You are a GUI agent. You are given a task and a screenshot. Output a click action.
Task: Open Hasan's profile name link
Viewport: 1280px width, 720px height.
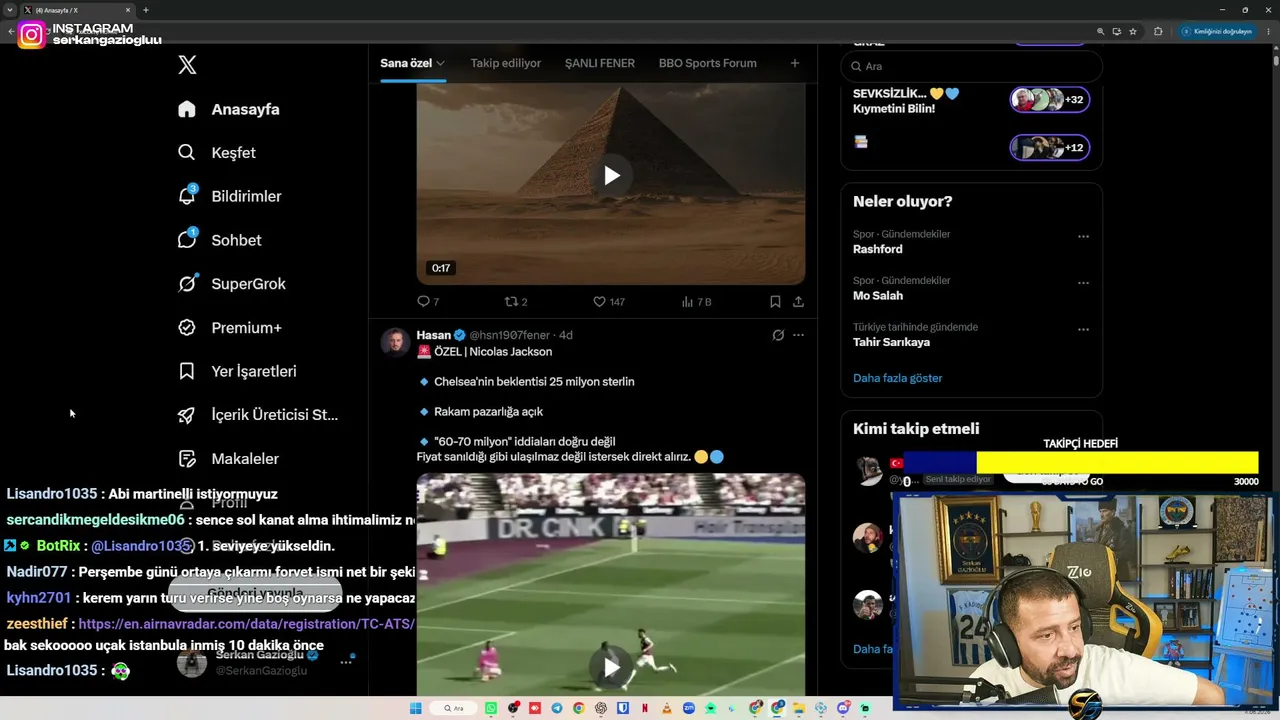(x=434, y=335)
